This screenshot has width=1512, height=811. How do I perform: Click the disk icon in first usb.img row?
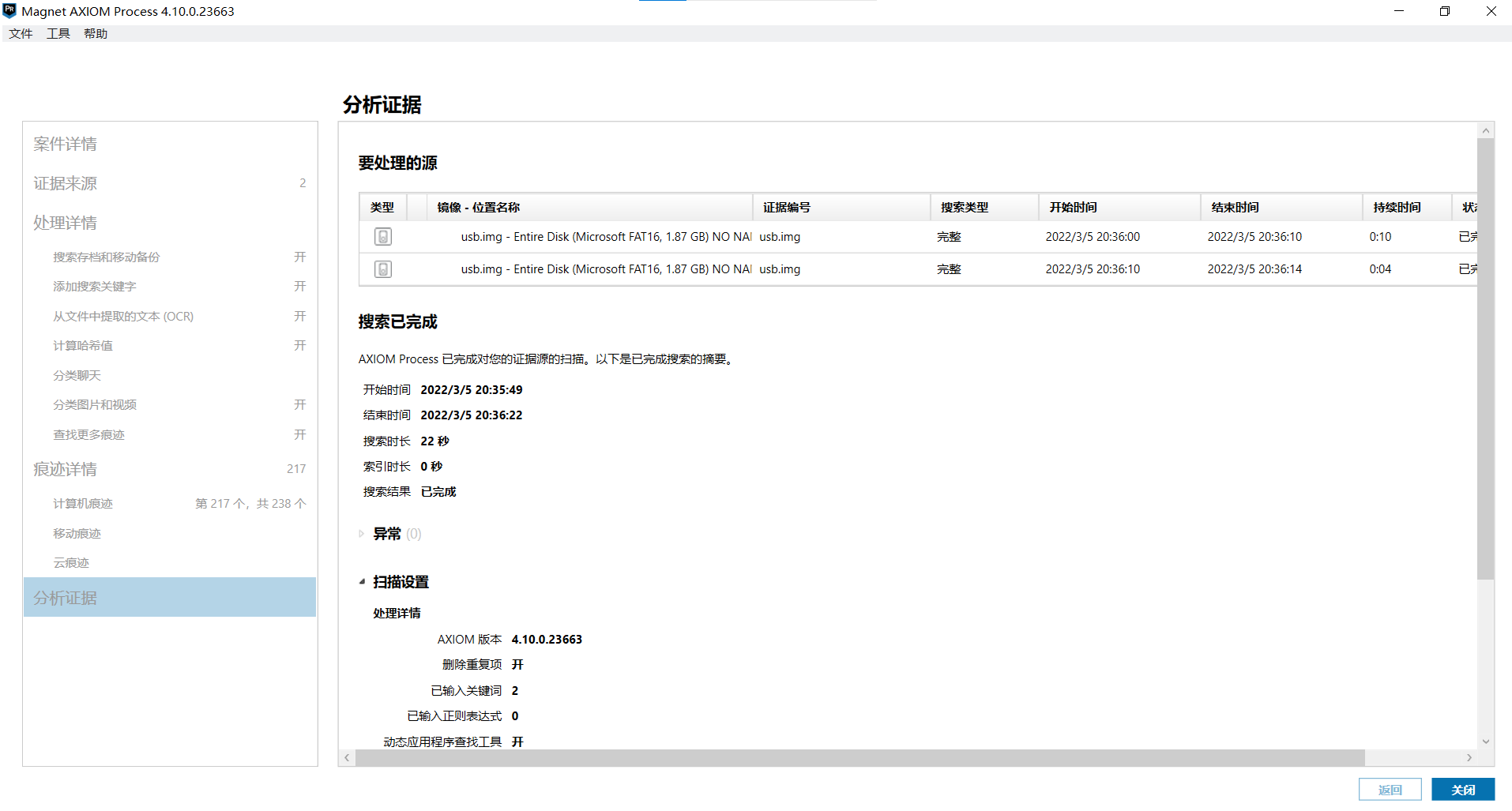click(383, 237)
